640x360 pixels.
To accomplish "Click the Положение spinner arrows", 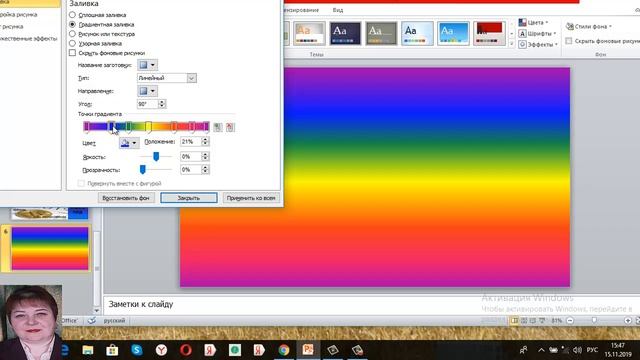I will pos(205,142).
